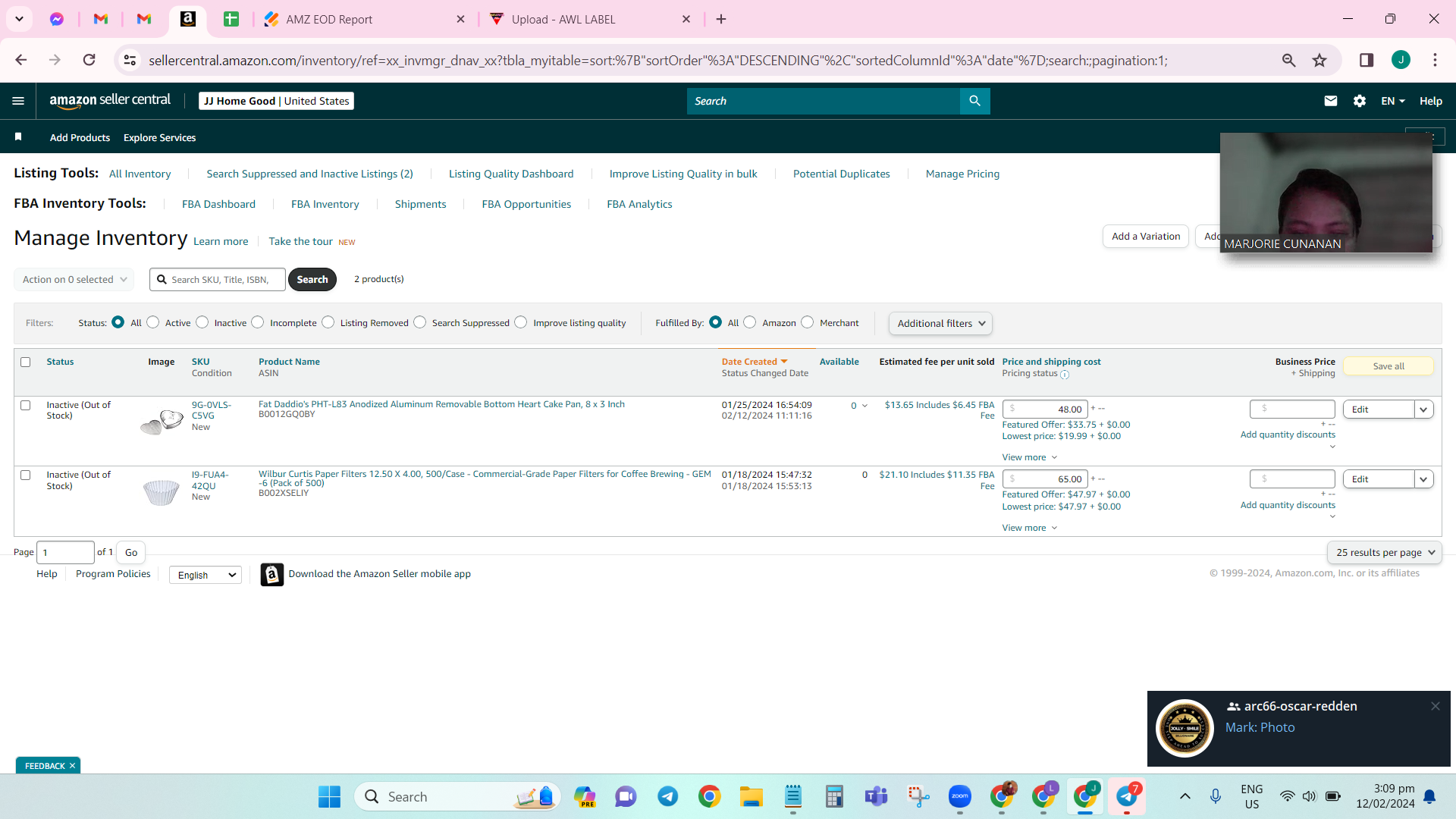
Task: Open the Shipments link
Action: [x=420, y=204]
